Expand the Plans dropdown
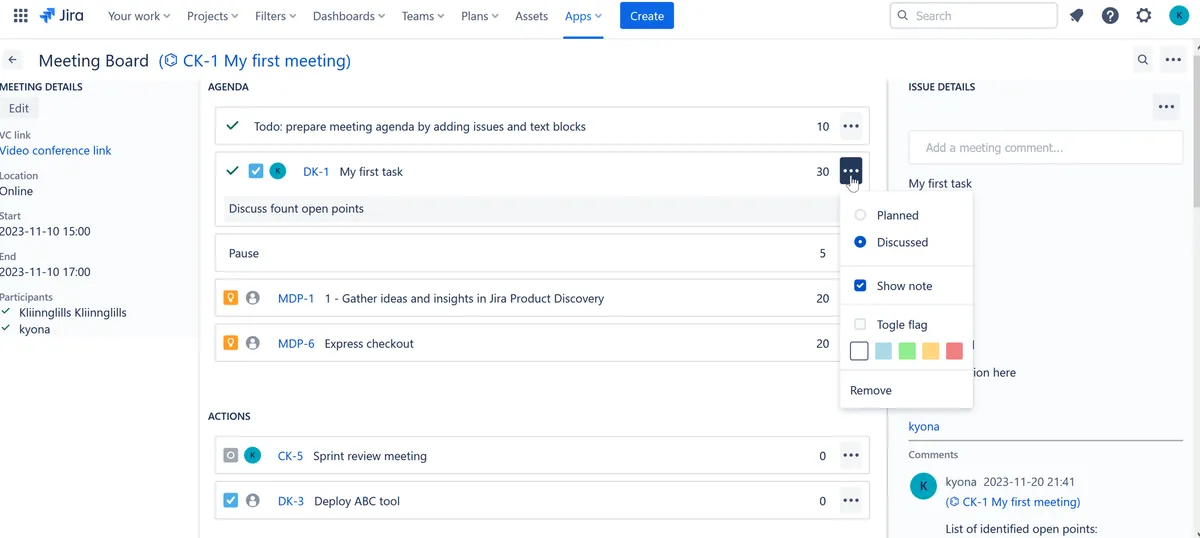The height and width of the screenshot is (538, 1200). coord(481,16)
